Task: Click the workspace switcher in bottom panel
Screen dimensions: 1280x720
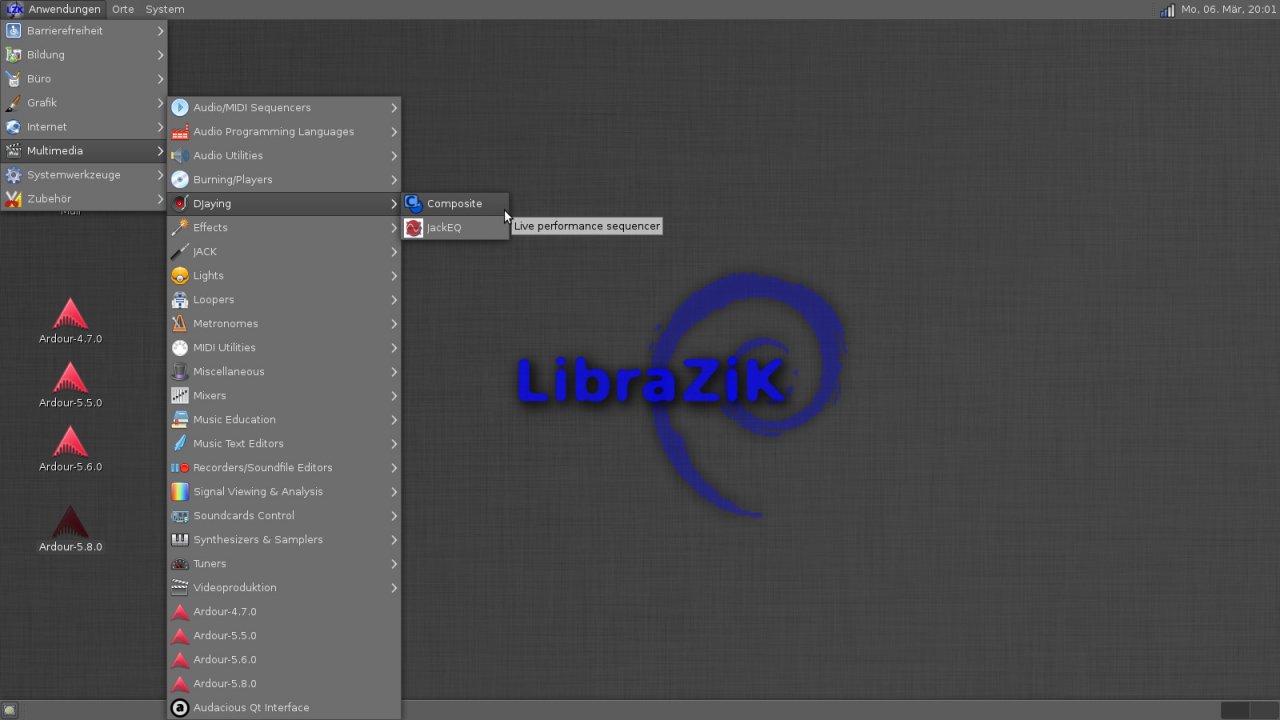Action: pos(1248,710)
